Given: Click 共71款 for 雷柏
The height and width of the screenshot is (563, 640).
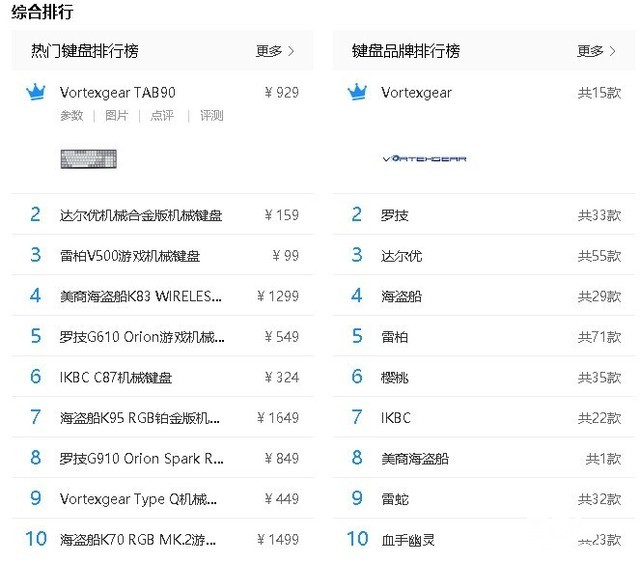Looking at the screenshot, I should 600,337.
